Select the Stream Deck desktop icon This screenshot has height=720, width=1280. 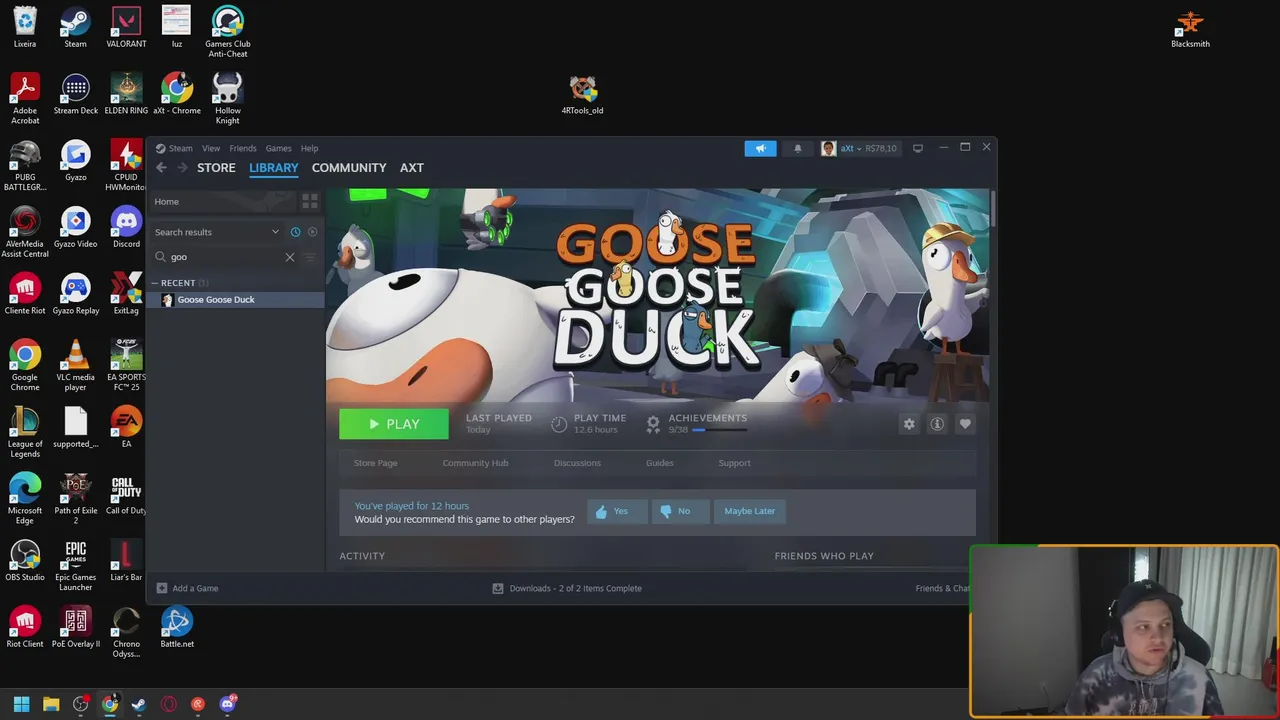click(76, 94)
